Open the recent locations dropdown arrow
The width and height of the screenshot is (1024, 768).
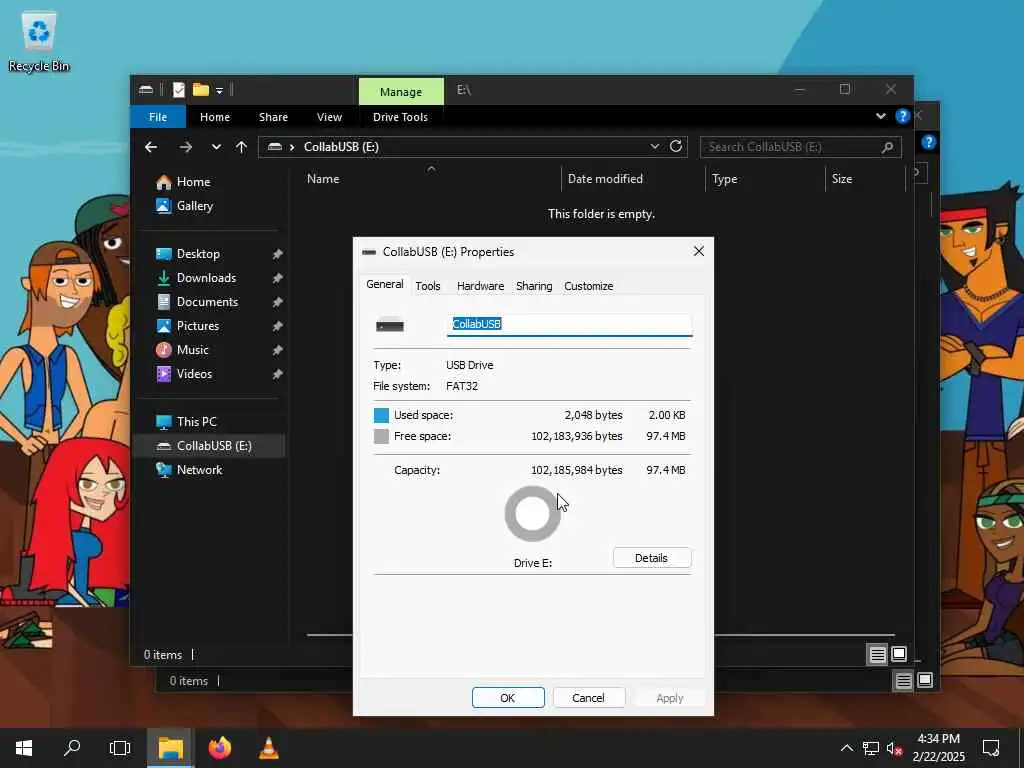pos(216,147)
